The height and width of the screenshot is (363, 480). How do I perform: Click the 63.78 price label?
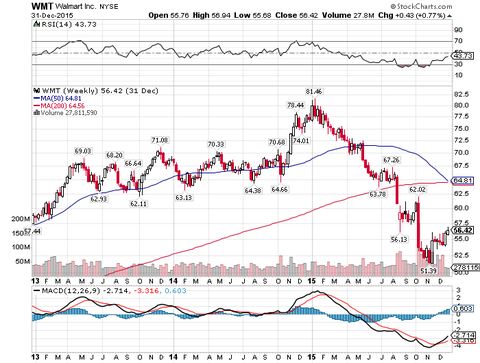coord(378,194)
